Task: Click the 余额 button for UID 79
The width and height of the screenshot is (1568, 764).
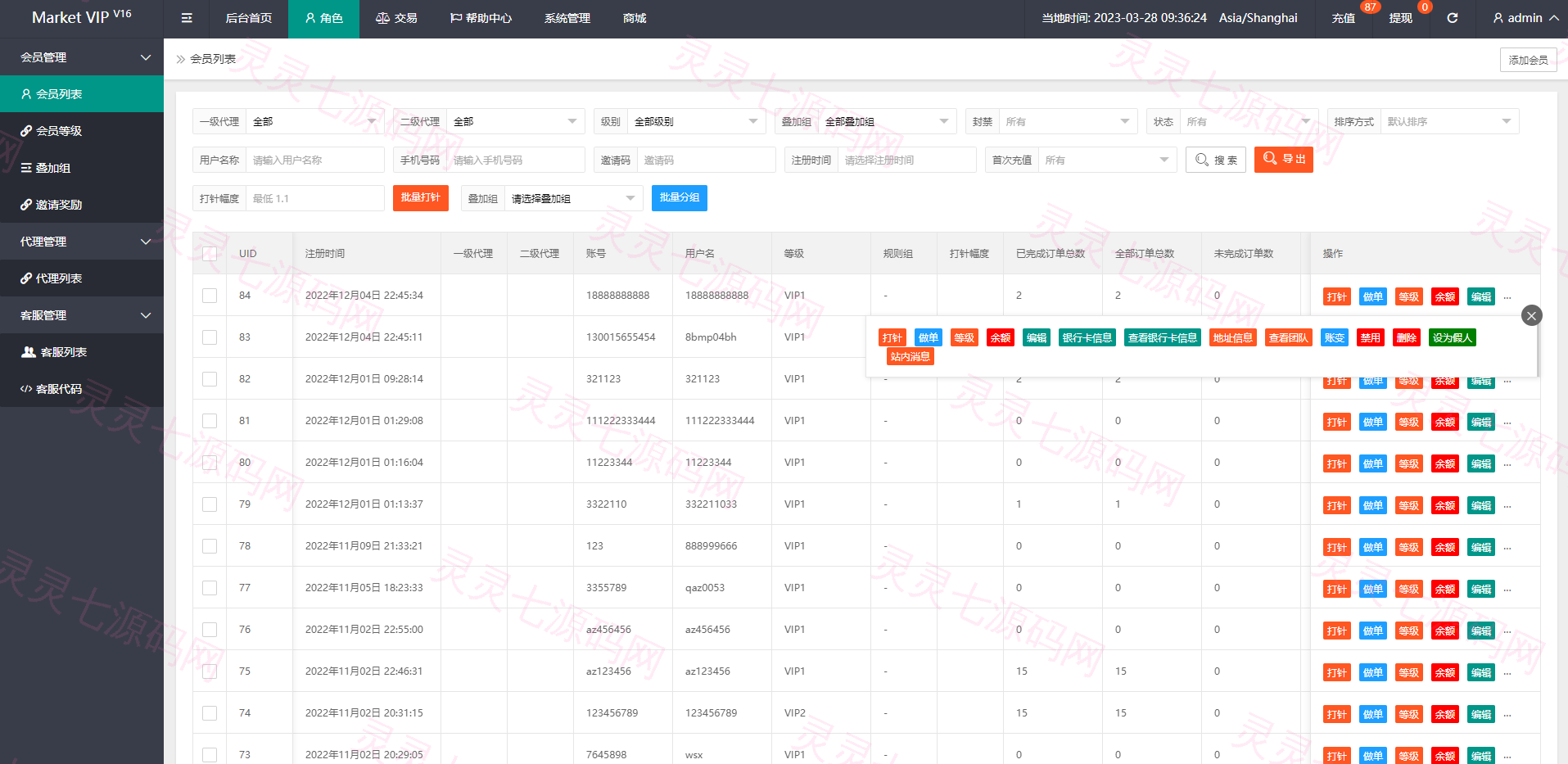Action: (1445, 506)
